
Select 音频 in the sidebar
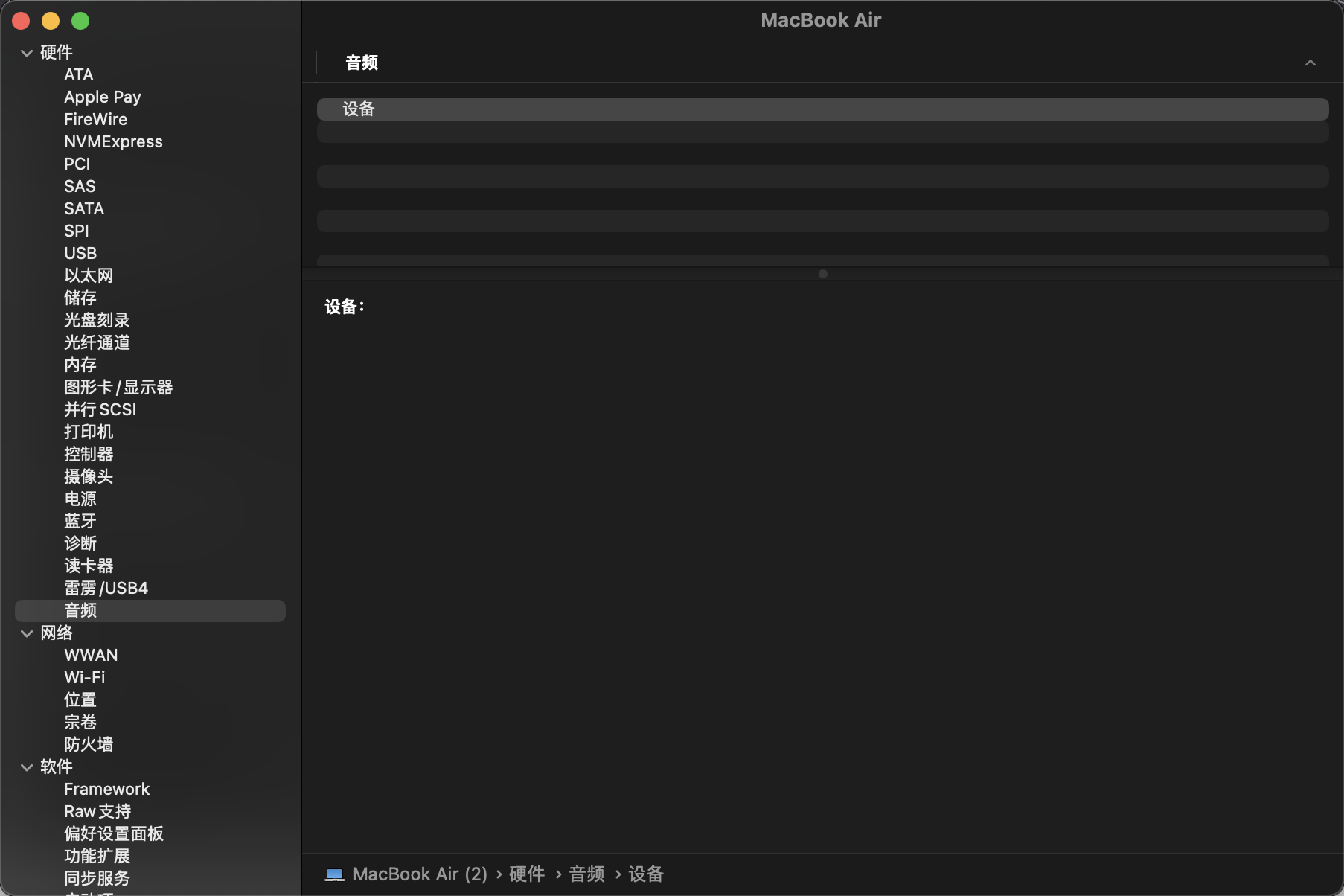coord(150,611)
